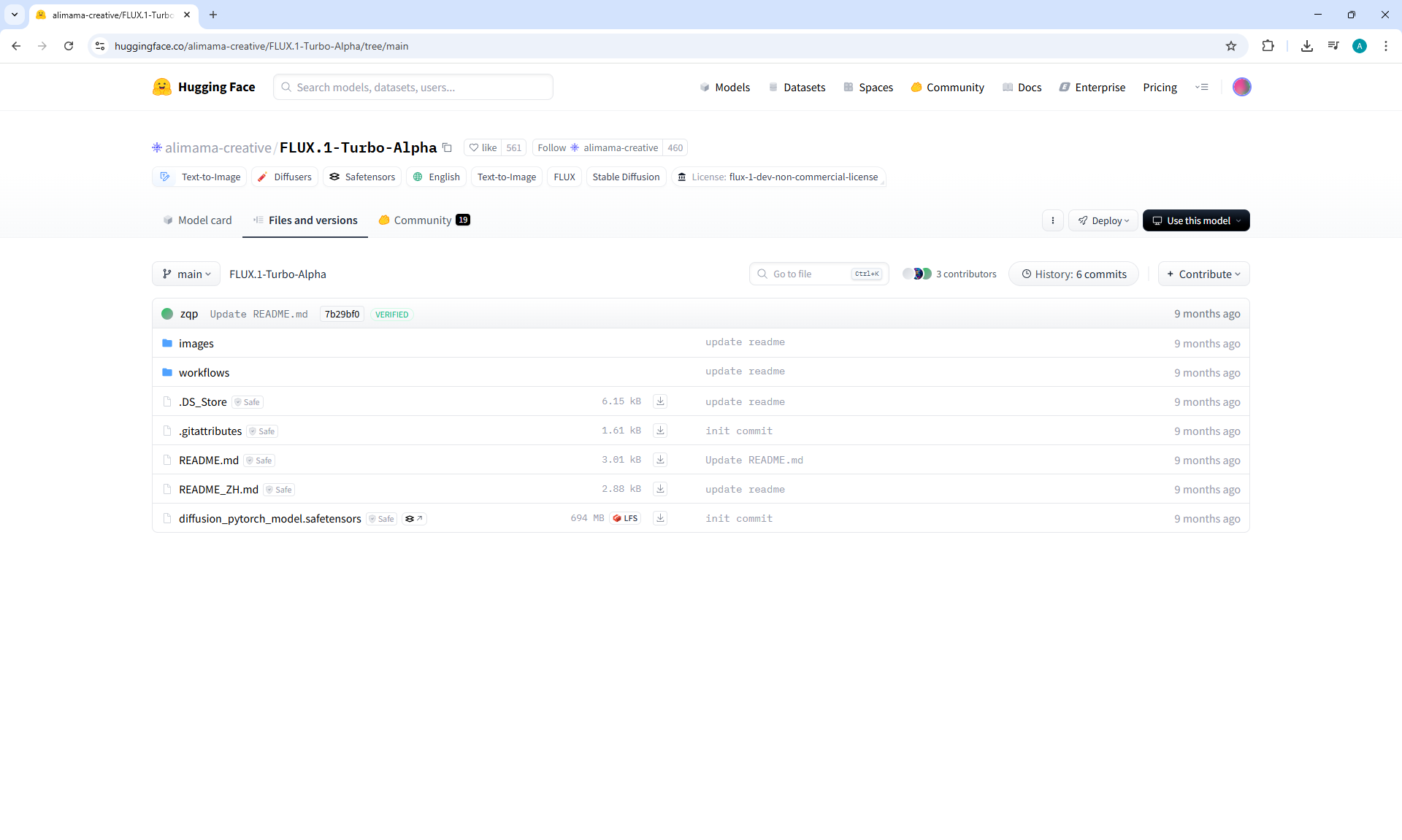1402x840 pixels.
Task: Open the main branch dropdown
Action: [x=186, y=274]
